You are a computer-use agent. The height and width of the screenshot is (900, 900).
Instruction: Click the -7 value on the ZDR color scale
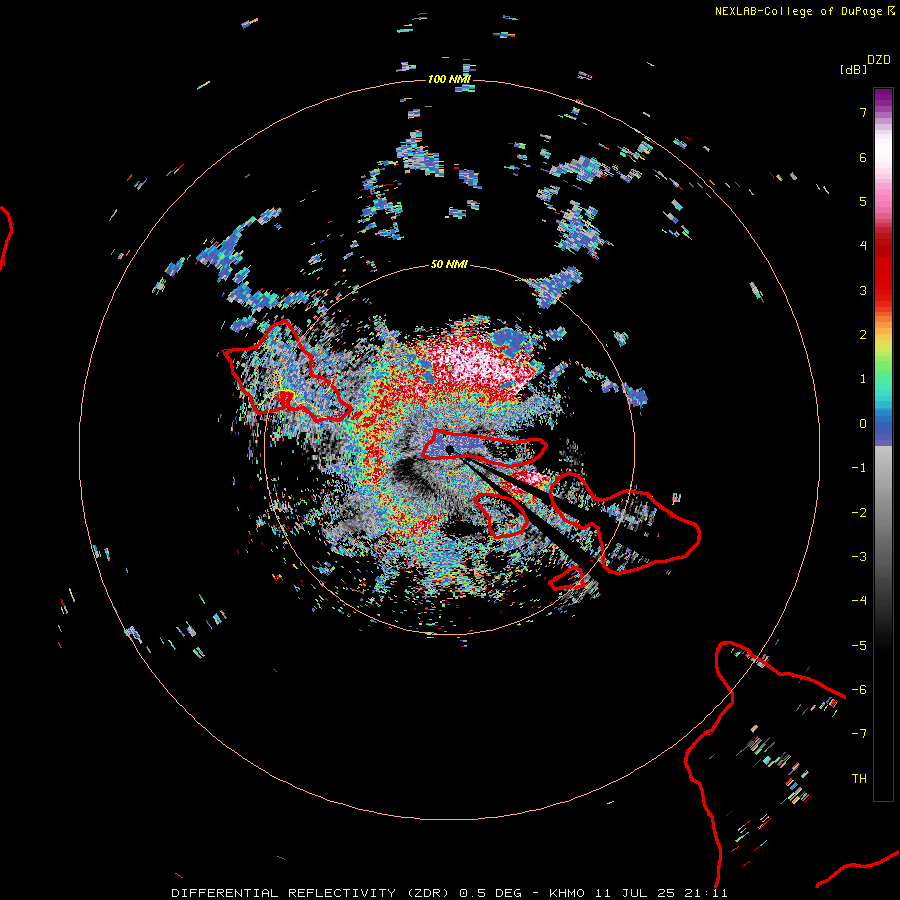(859, 734)
